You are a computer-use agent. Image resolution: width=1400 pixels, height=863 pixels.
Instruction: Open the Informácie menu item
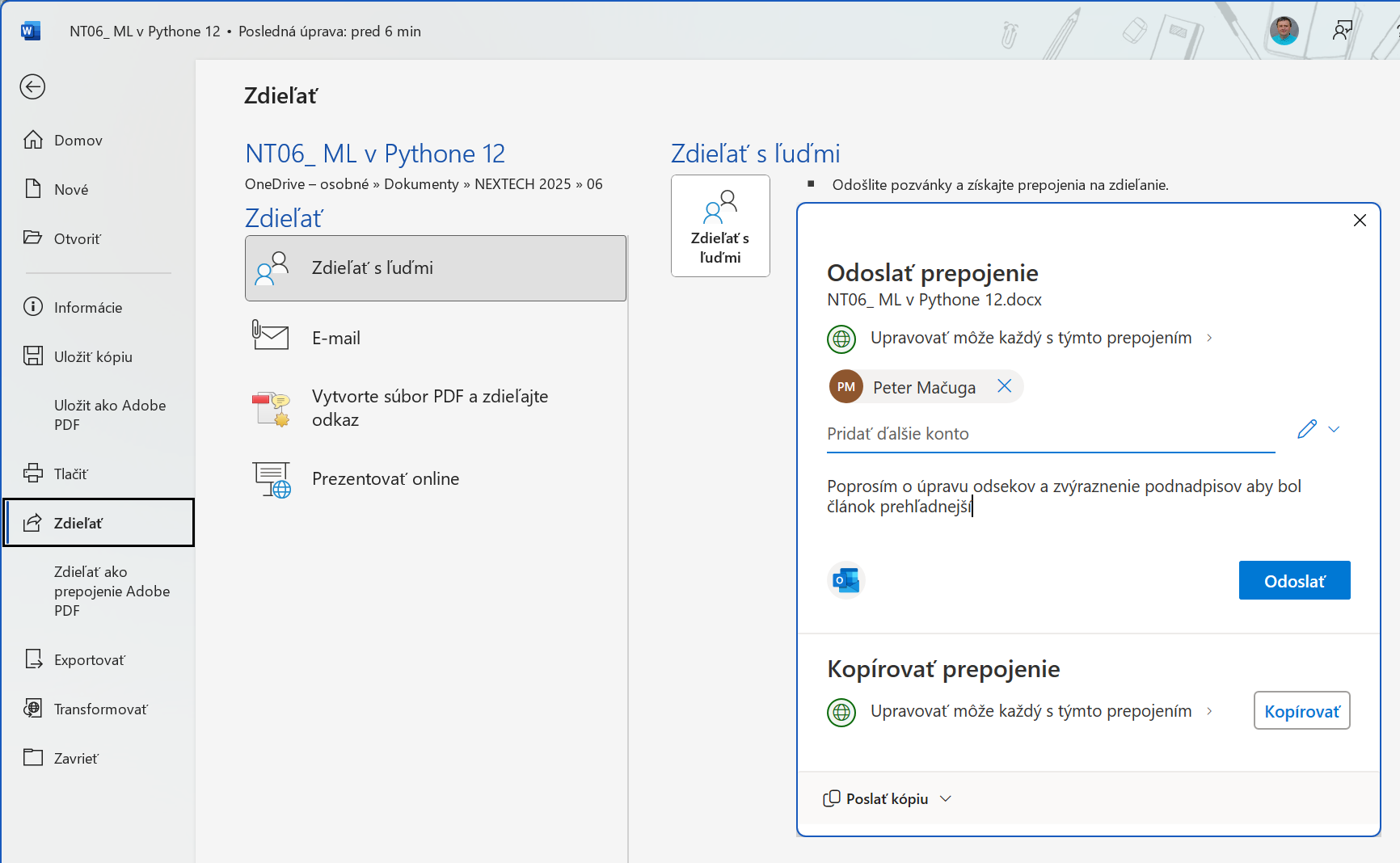pos(88,307)
